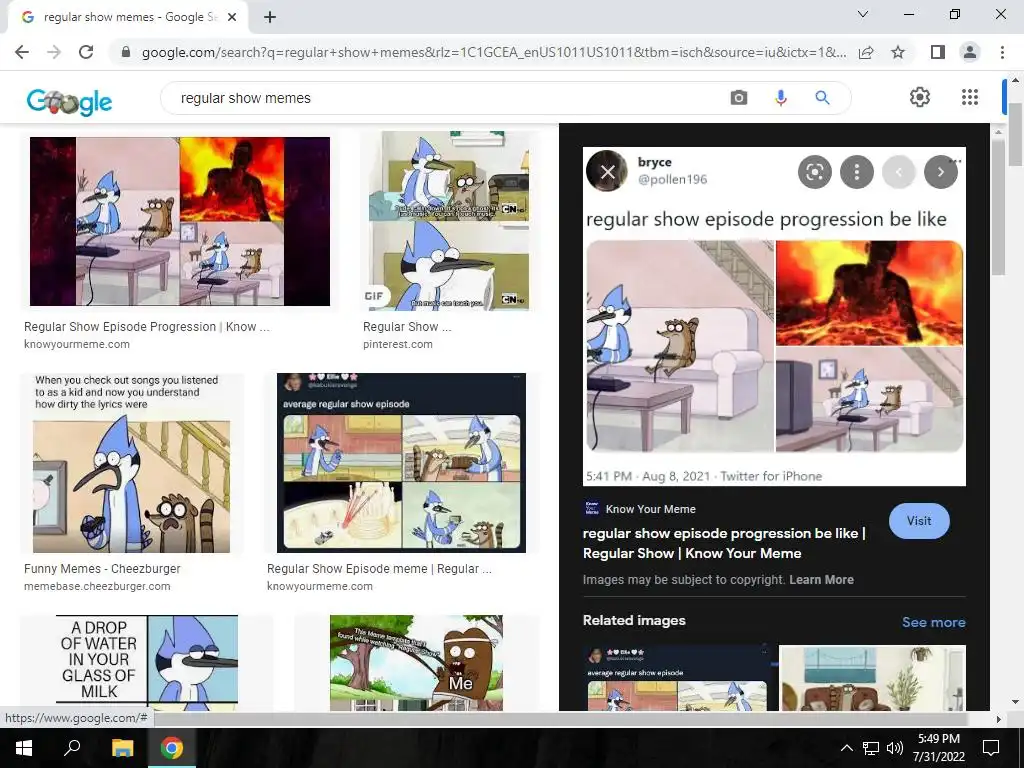Reload the page

86,52
